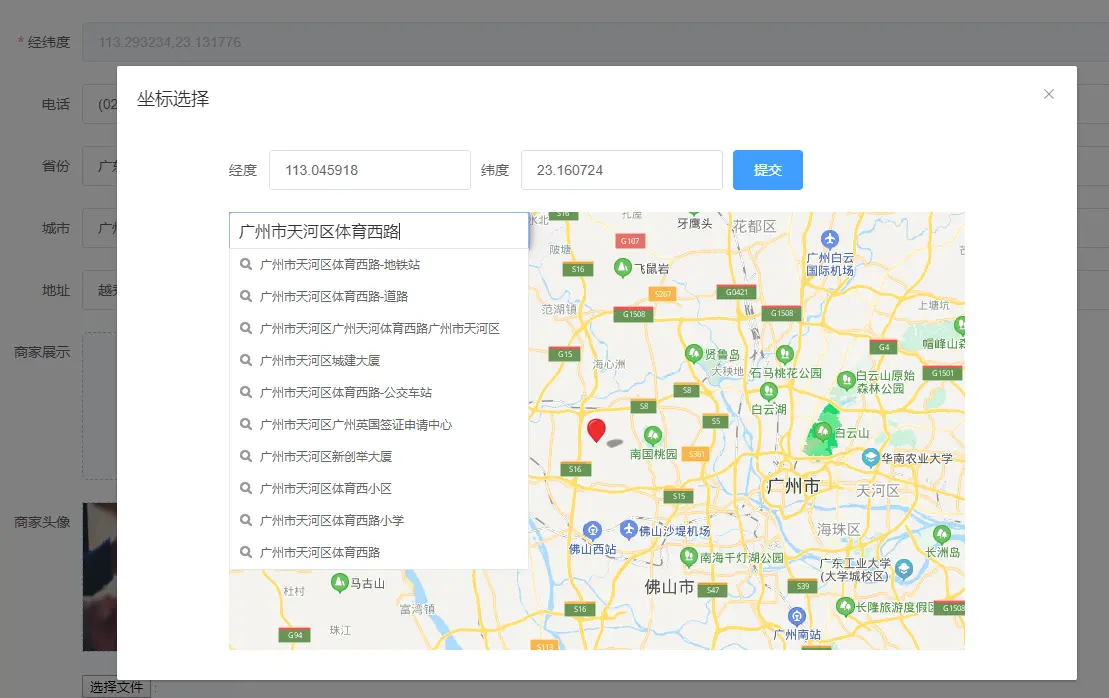The width and height of the screenshot is (1109, 698).
Task: Pick suggestion 广州市天河区城建大厦
Action: pyautogui.click(x=378, y=360)
